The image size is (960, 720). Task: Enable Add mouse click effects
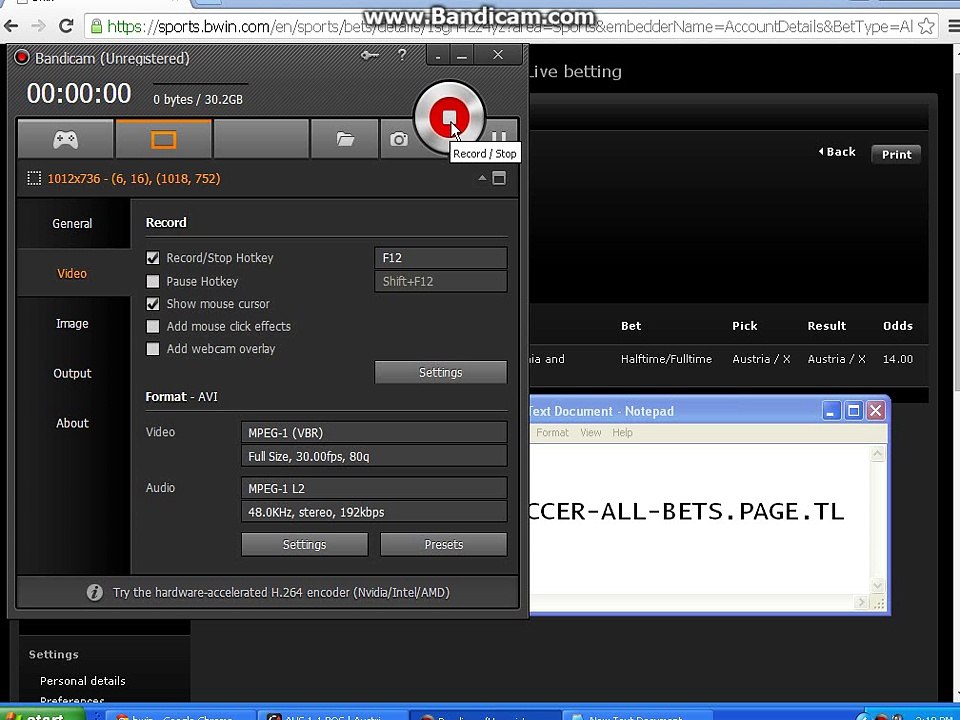pyautogui.click(x=153, y=326)
